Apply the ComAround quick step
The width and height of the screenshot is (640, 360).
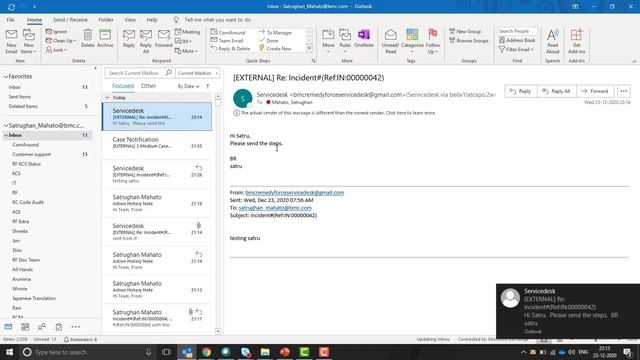click(228, 32)
